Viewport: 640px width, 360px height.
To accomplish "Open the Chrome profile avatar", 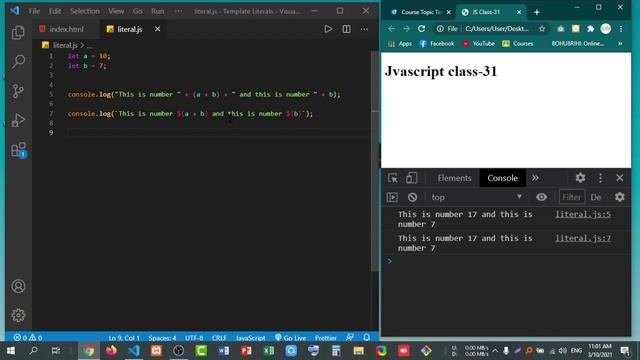I will [x=606, y=29].
